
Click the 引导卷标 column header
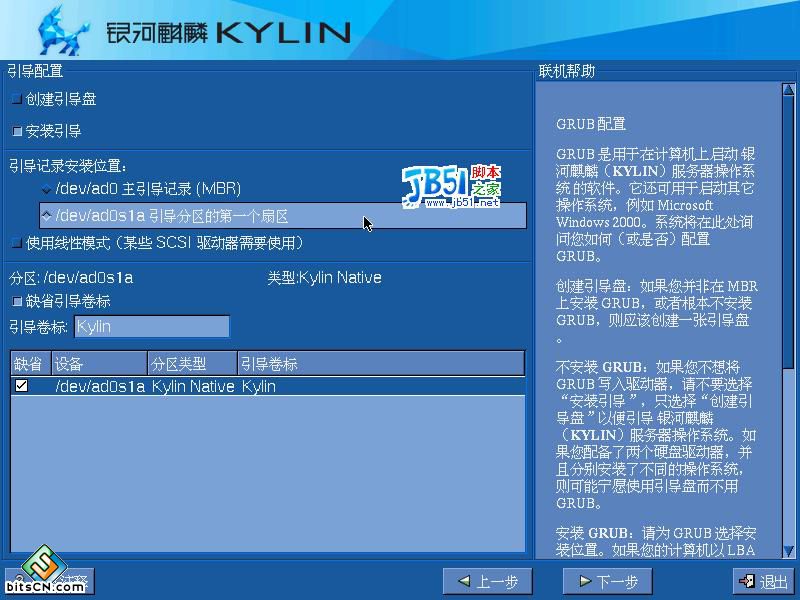[381, 364]
